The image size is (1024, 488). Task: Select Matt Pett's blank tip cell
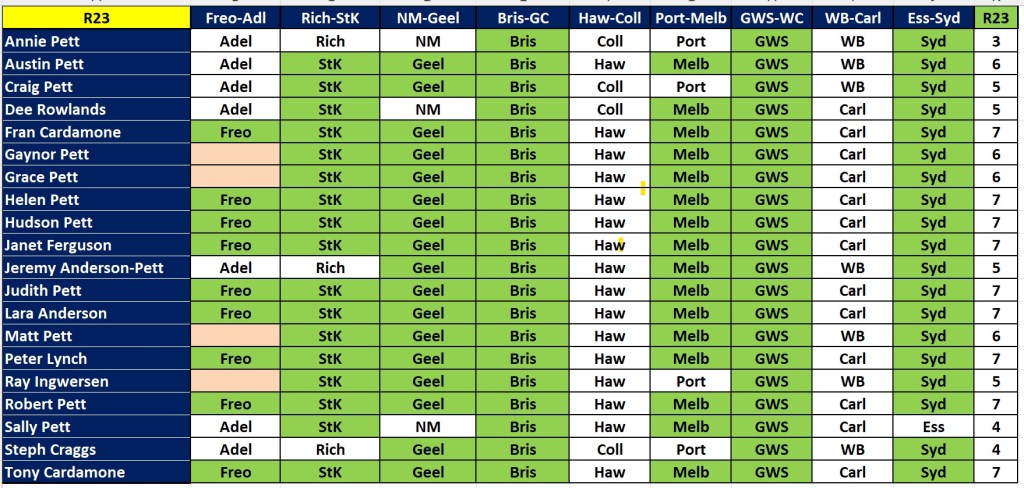235,336
